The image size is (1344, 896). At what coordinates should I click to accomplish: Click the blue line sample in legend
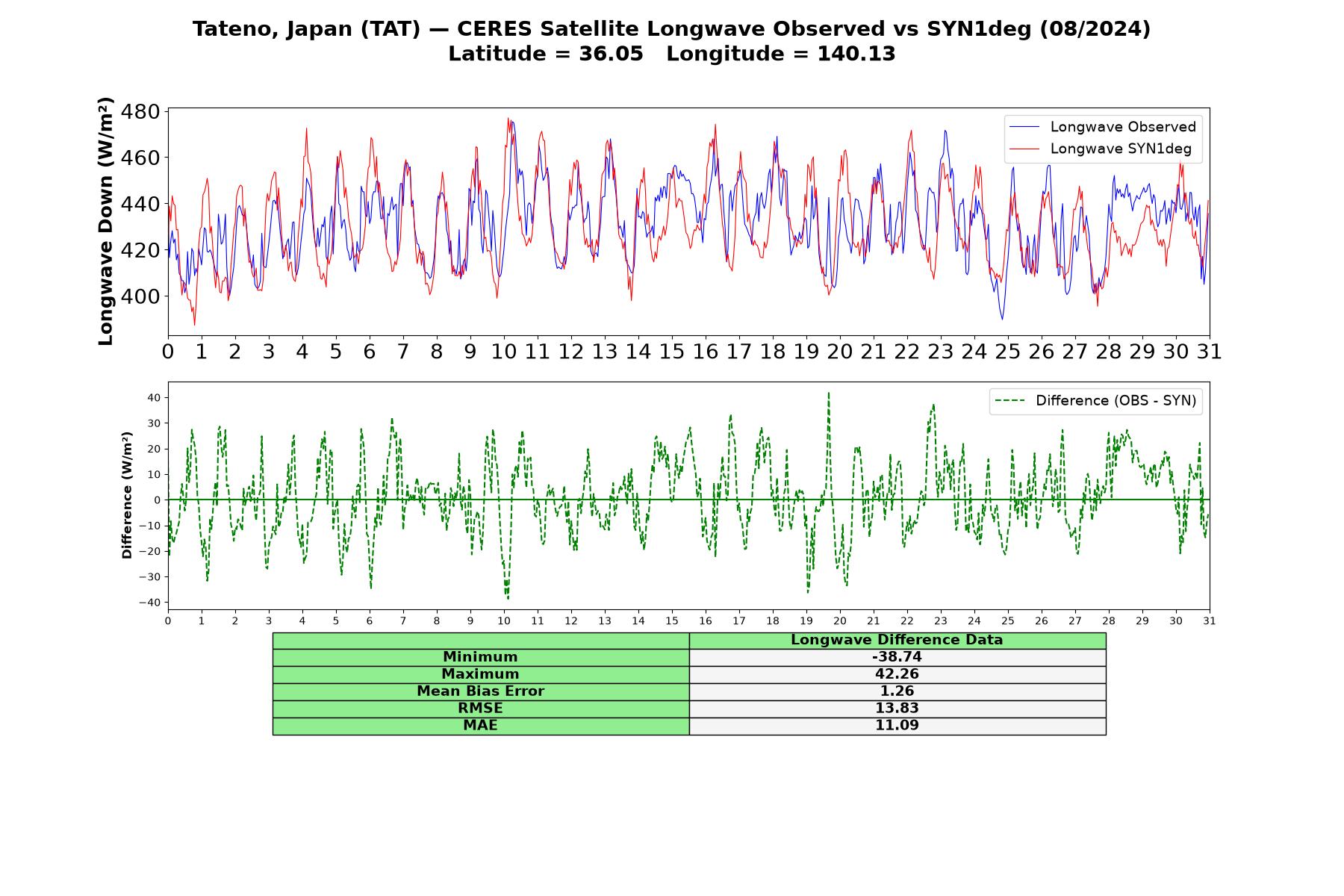click(1024, 128)
